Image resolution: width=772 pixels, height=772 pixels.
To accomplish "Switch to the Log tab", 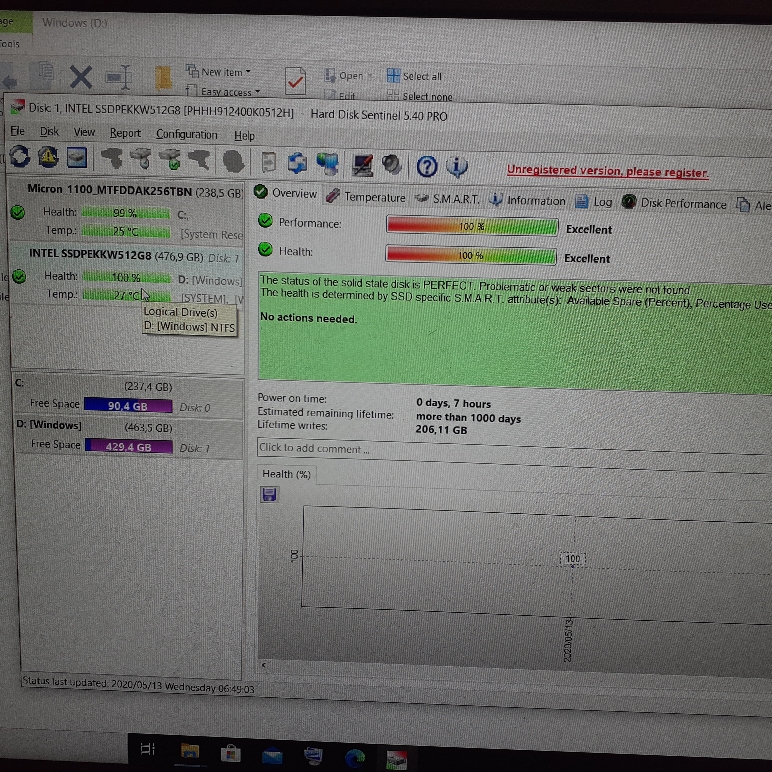I will pyautogui.click(x=594, y=201).
